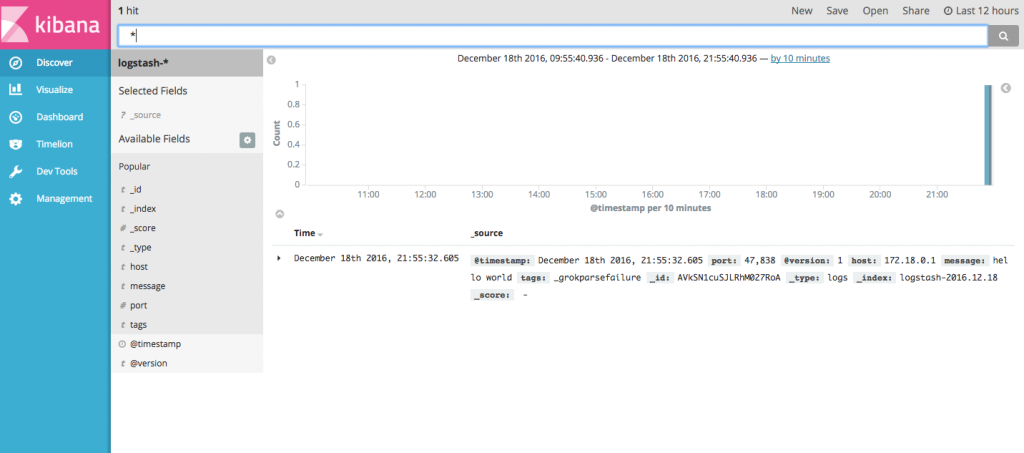Expand the December 18th document row
Image resolution: width=1024 pixels, height=453 pixels.
279,258
